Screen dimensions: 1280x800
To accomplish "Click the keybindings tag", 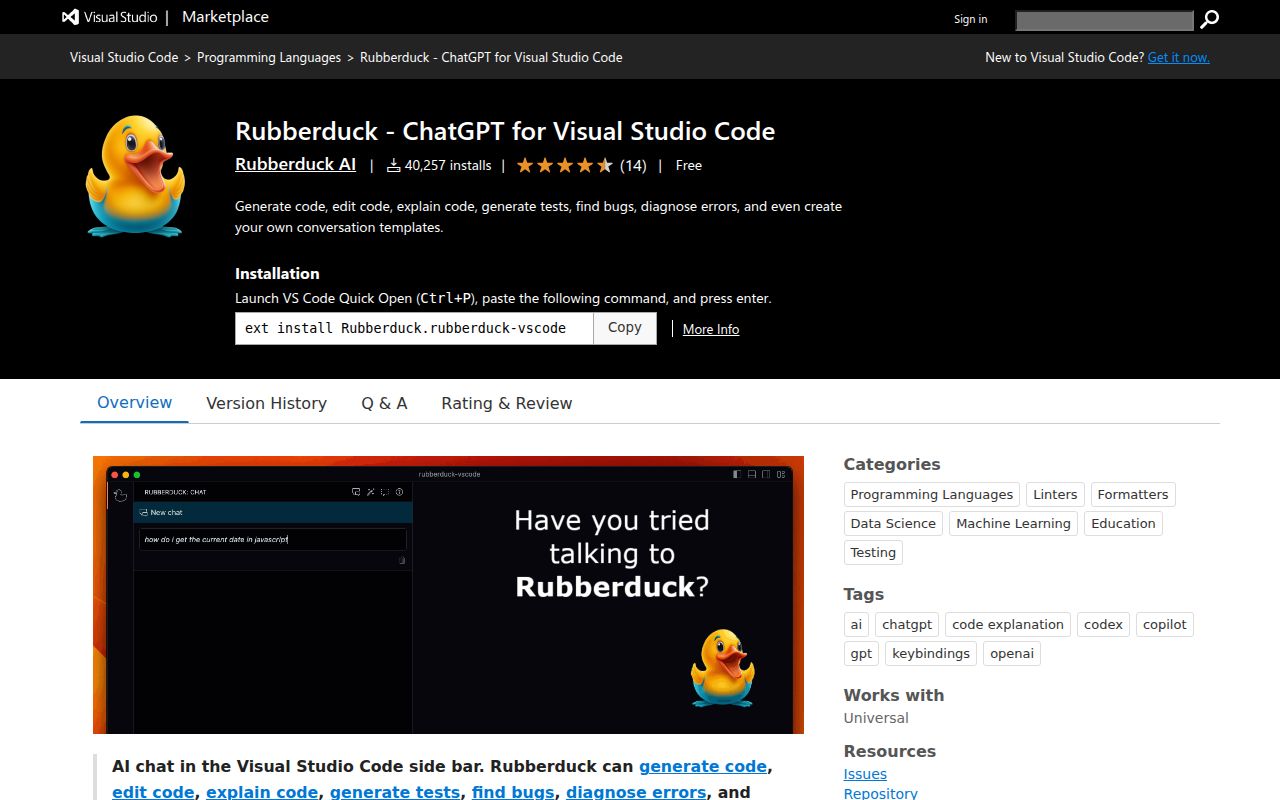I will coord(931,653).
